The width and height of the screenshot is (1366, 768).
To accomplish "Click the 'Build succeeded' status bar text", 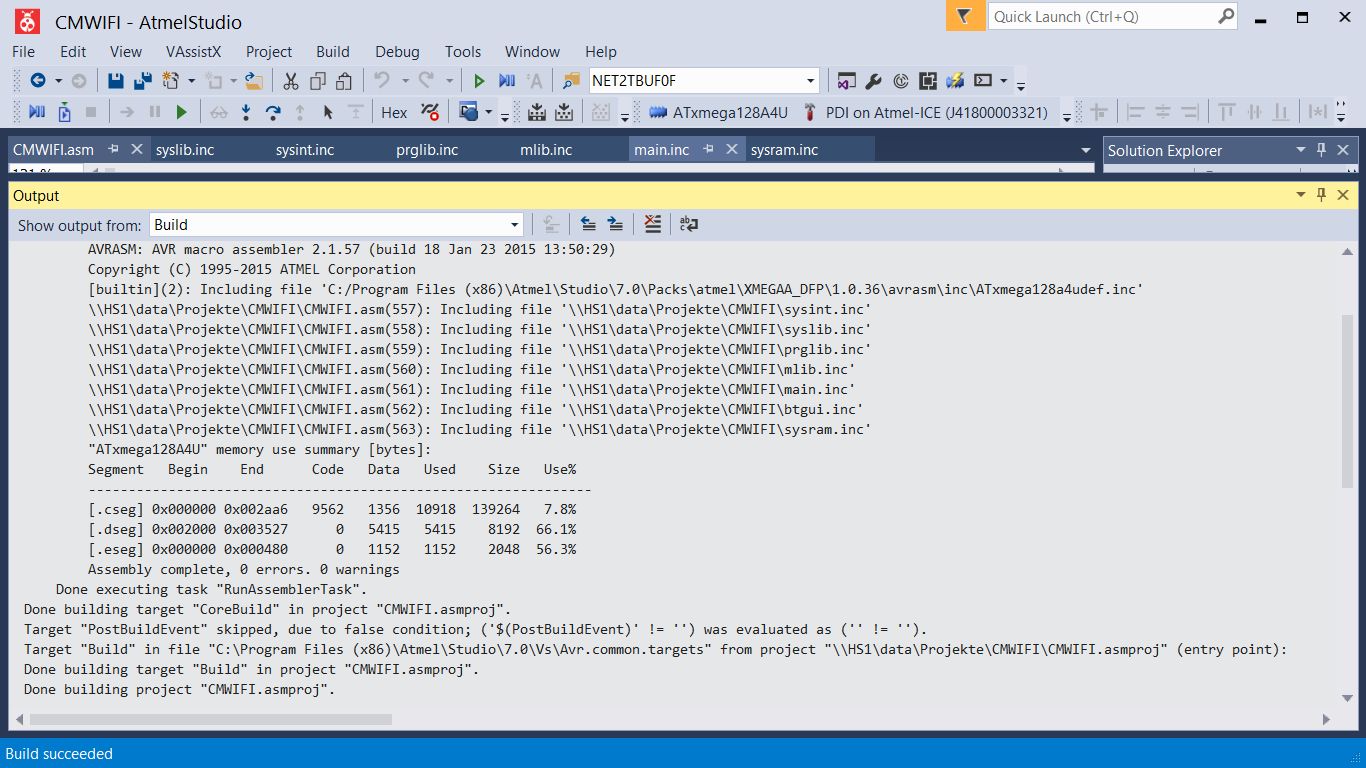I will 60,754.
